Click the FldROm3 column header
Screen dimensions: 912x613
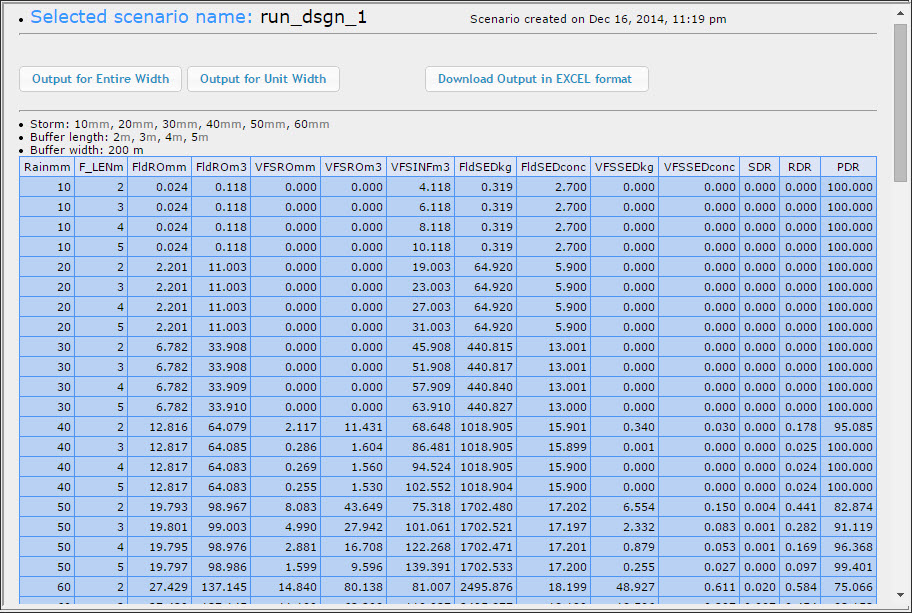point(221,167)
